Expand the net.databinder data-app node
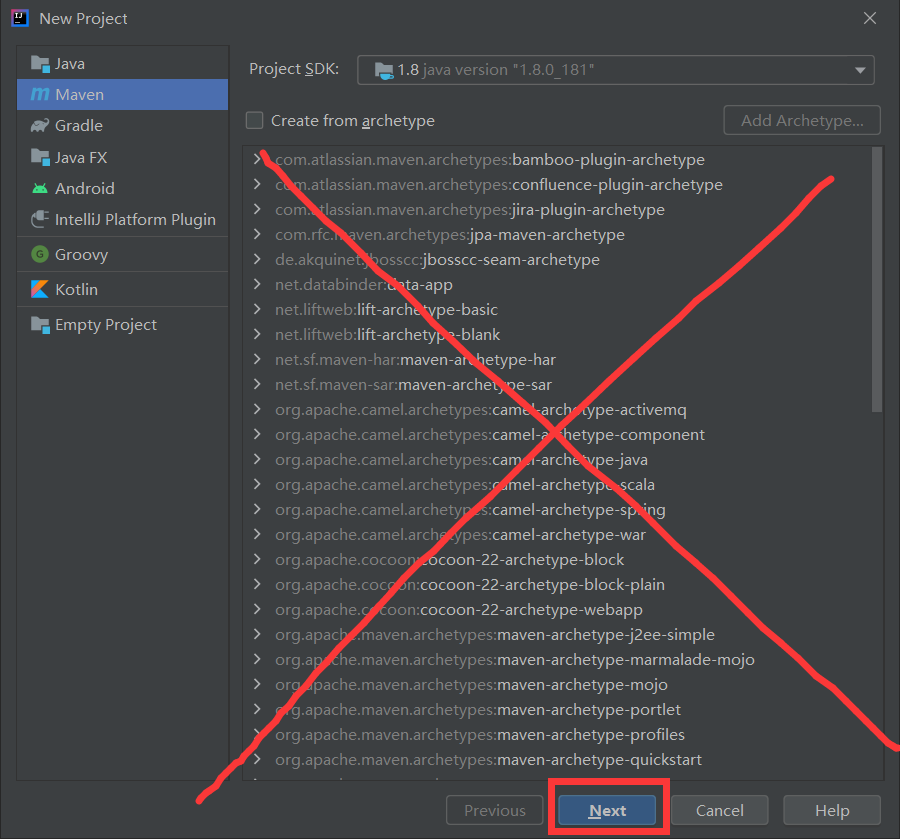The image size is (900, 839). coord(257,284)
